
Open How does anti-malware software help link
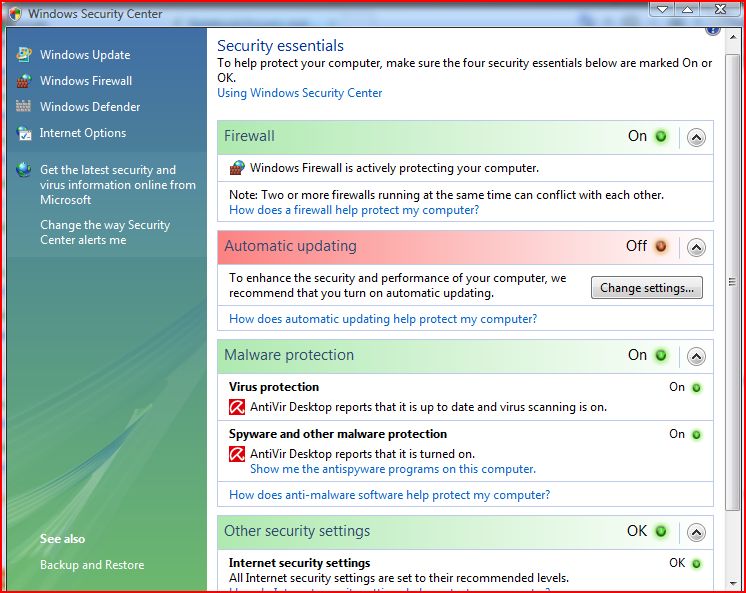(x=390, y=495)
